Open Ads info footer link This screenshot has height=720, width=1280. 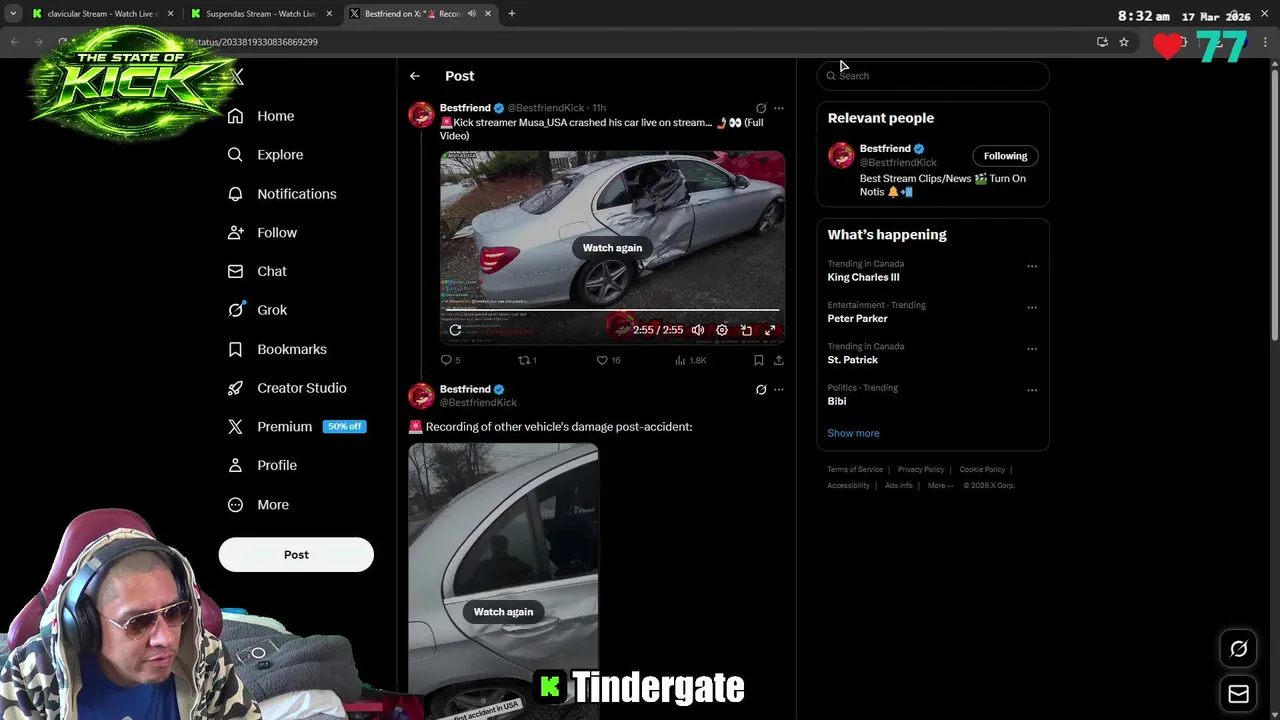[898, 486]
